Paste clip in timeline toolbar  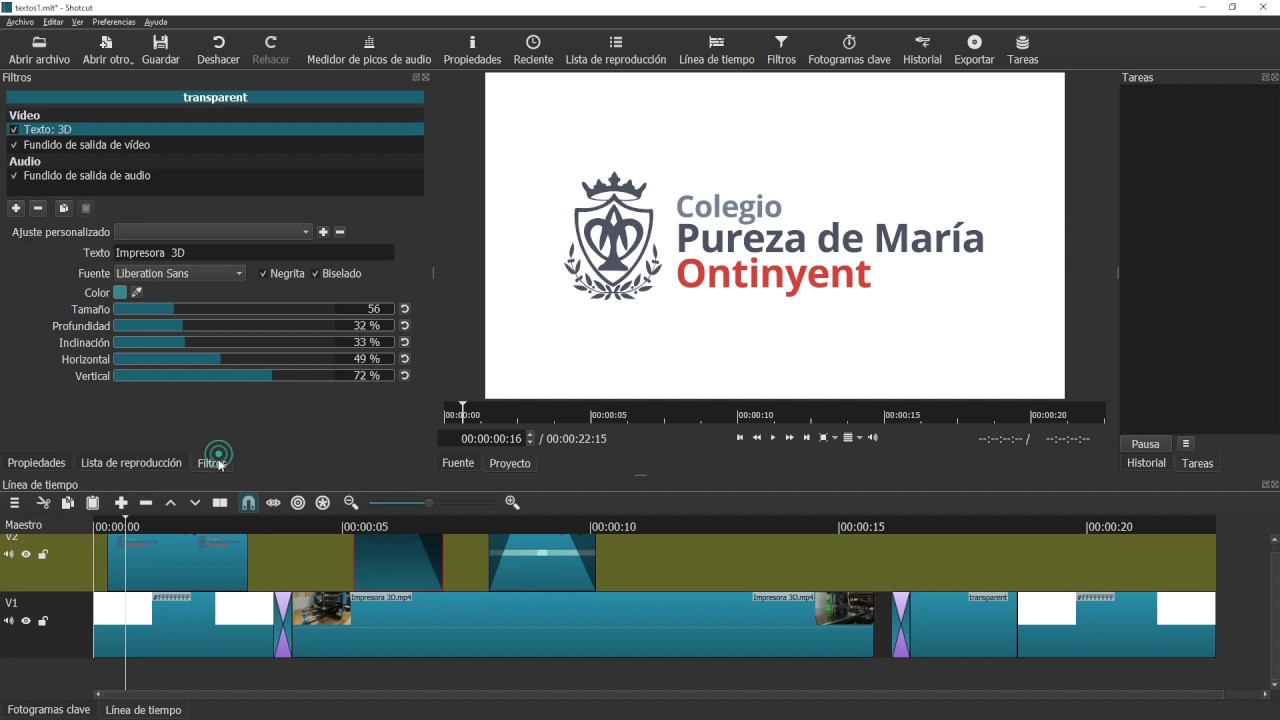(93, 503)
